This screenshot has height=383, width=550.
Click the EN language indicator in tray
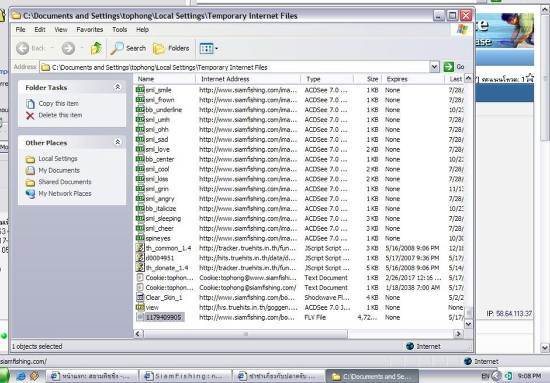(485, 376)
